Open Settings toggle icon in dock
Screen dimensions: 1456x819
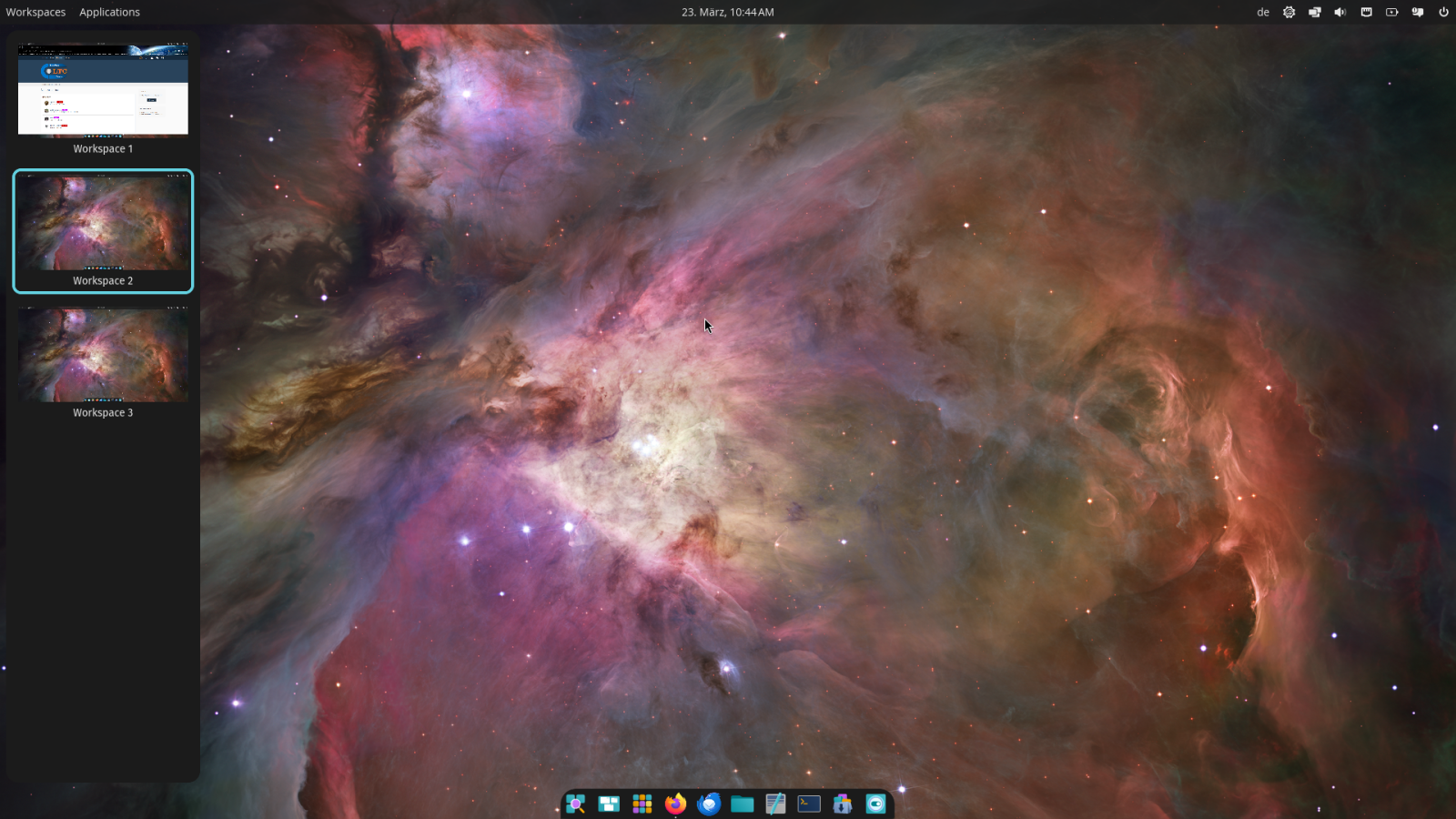(875, 804)
